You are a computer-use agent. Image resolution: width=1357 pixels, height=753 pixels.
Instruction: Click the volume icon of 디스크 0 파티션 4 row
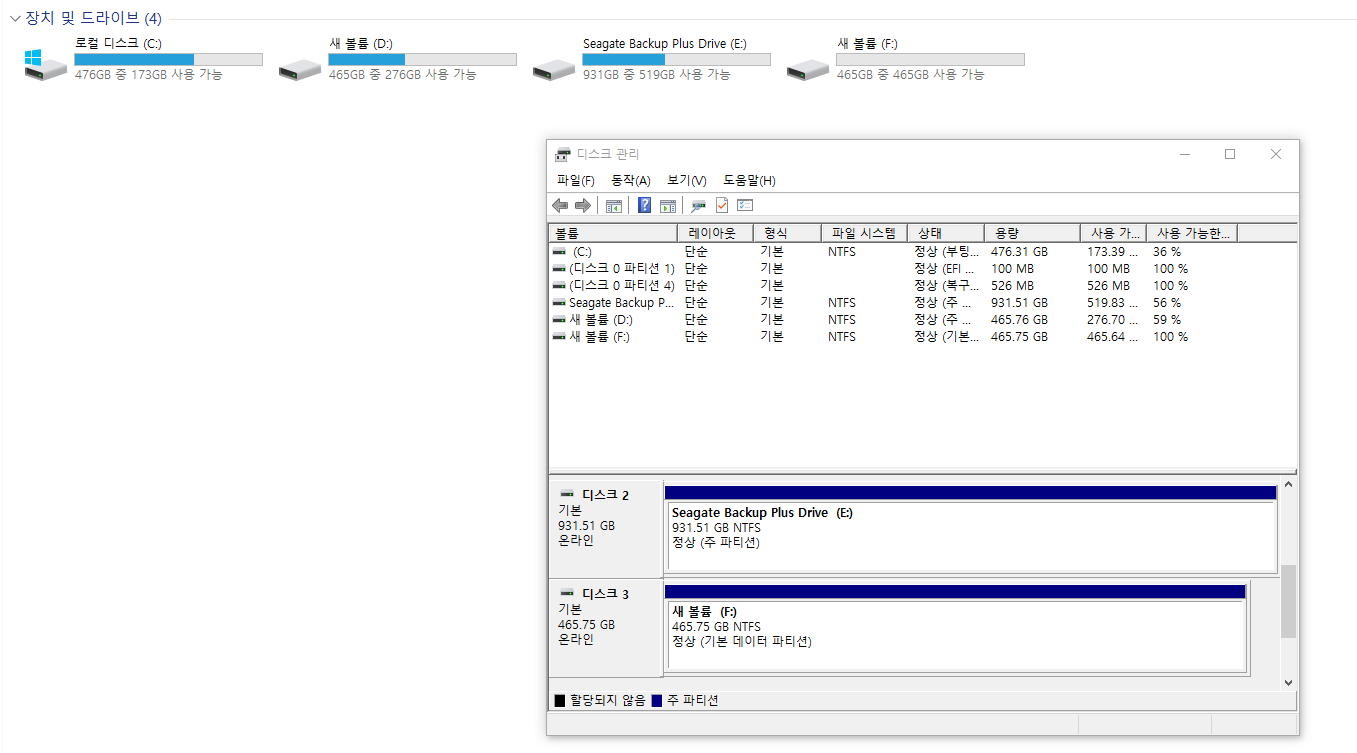(x=559, y=286)
